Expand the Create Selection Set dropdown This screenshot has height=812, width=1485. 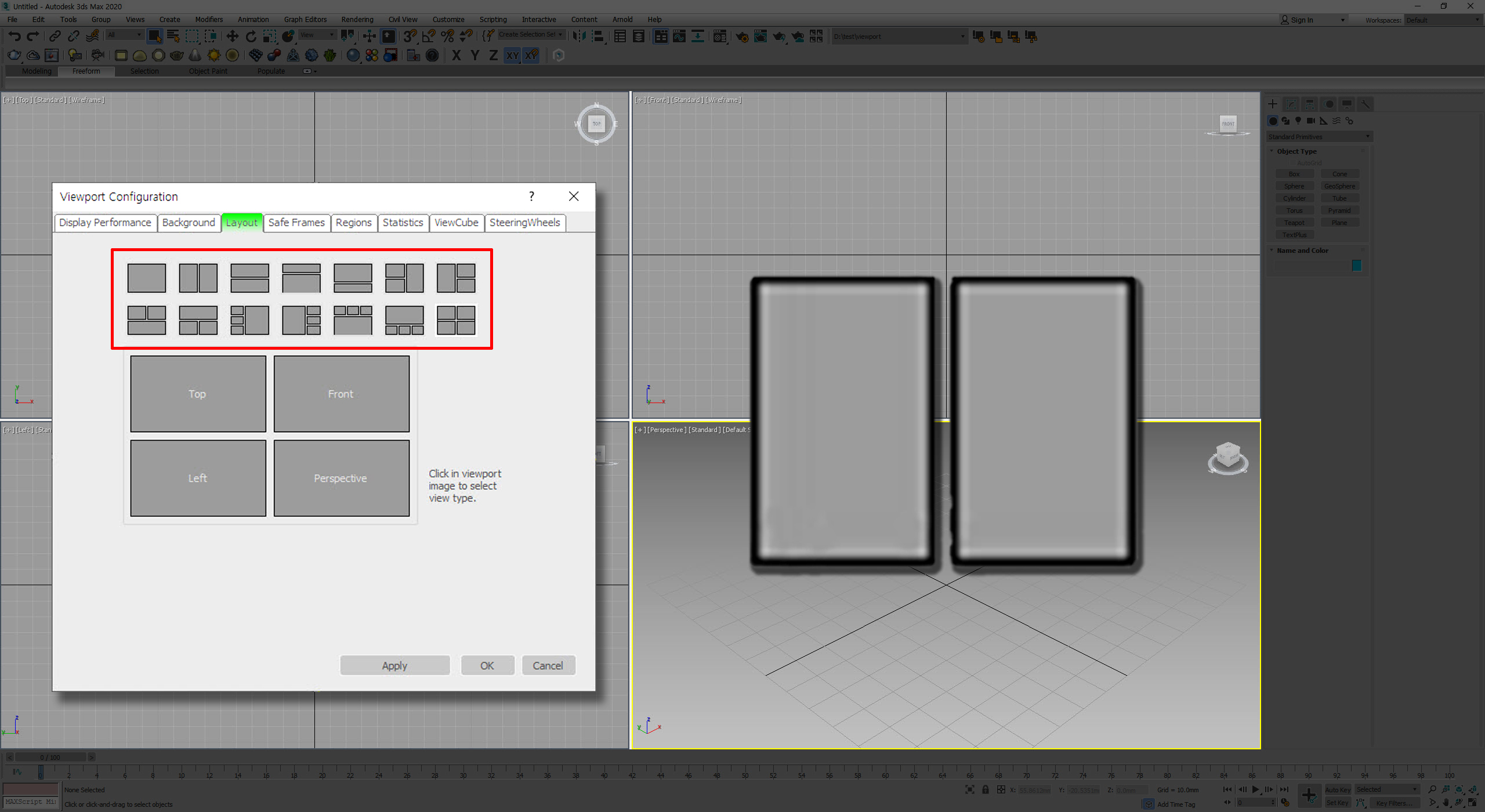560,35
